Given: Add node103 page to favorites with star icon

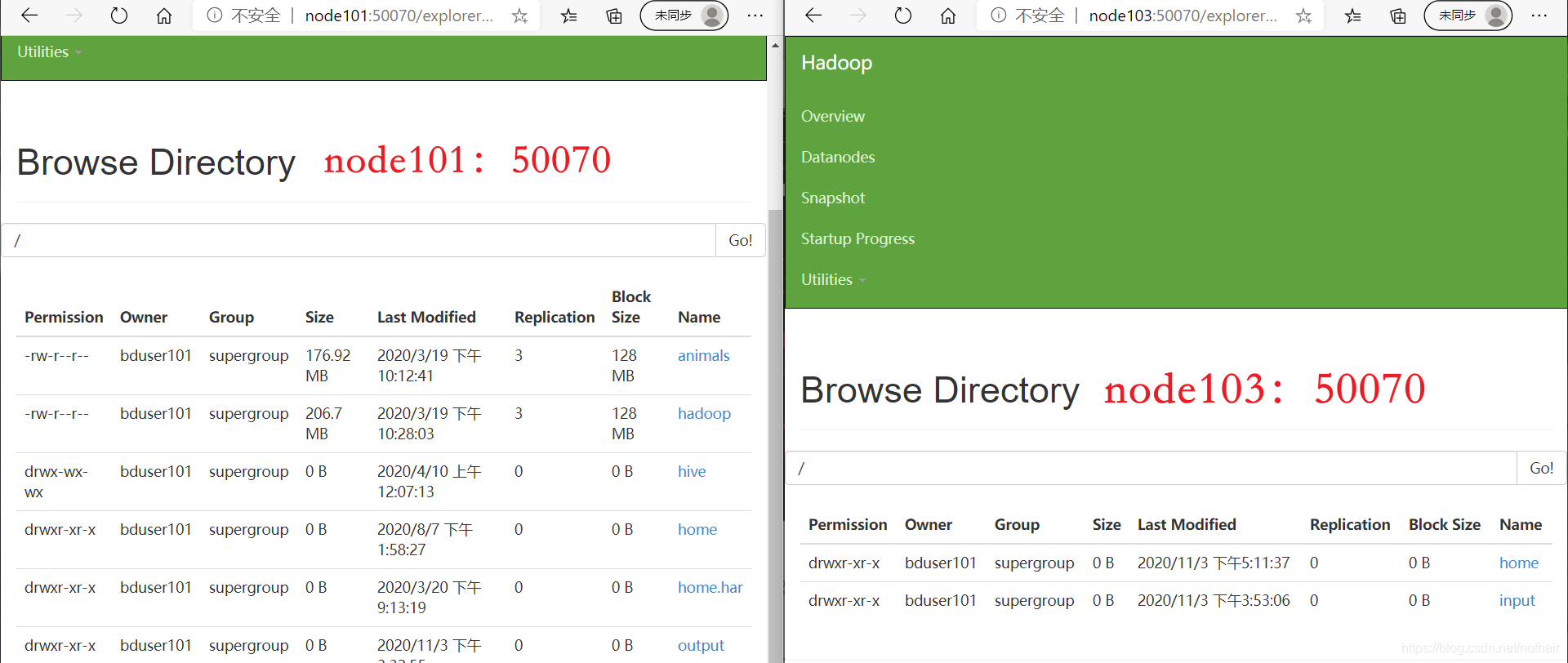Looking at the screenshot, I should [x=1304, y=16].
